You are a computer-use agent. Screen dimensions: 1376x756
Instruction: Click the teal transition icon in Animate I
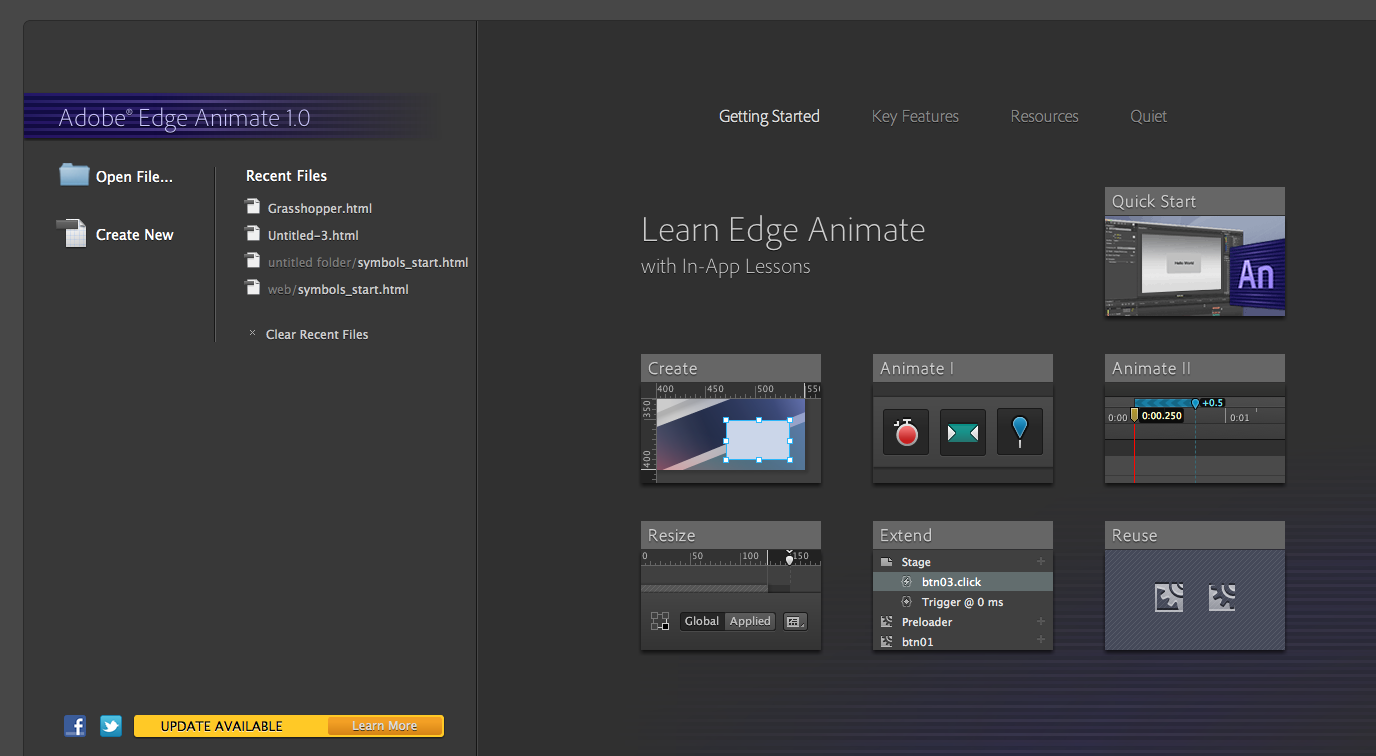(x=963, y=432)
